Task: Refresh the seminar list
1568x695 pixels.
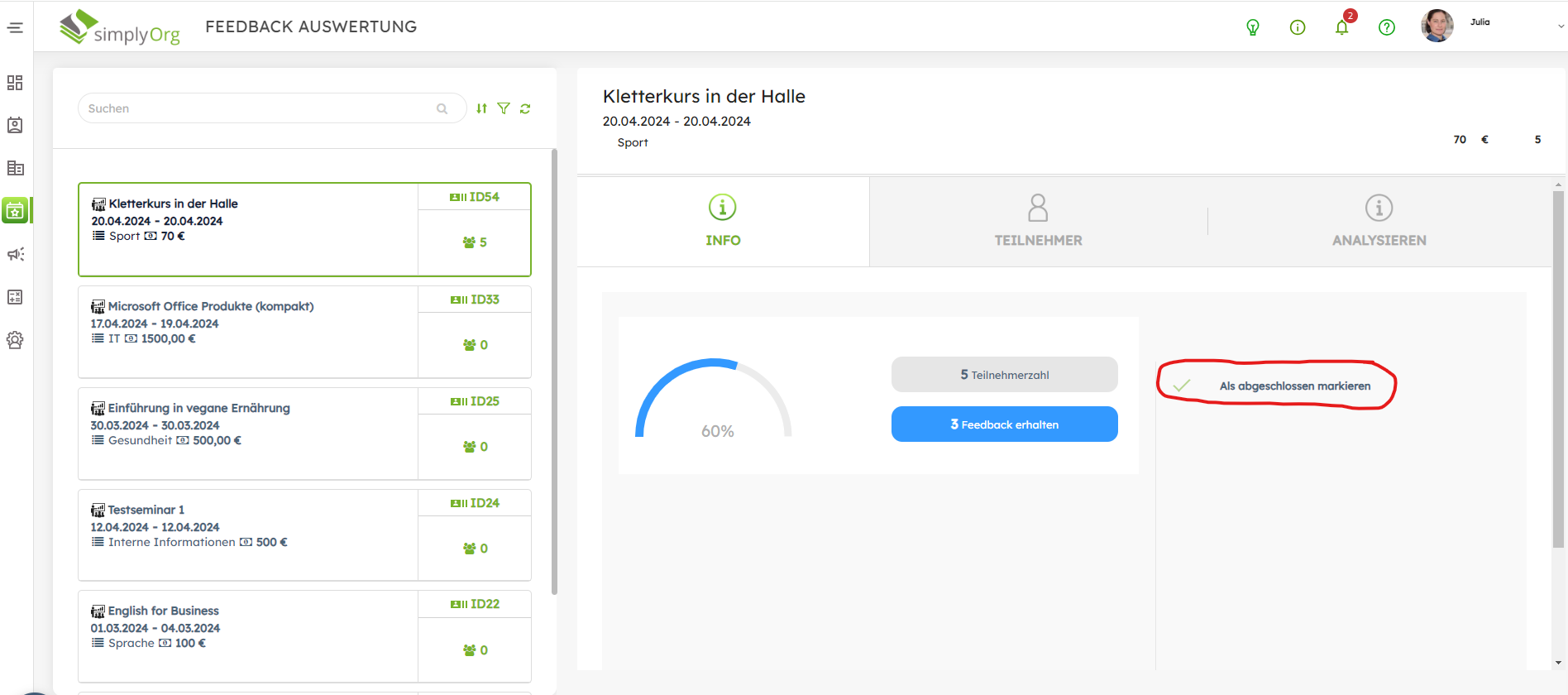Action: [x=525, y=108]
